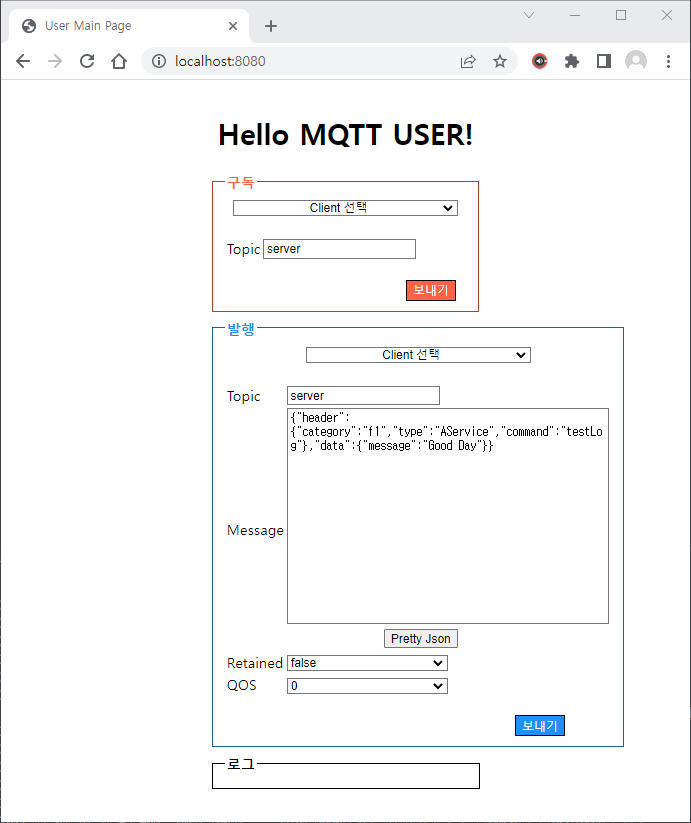Open tab search chevron in title bar
The height and width of the screenshot is (823, 691).
click(529, 15)
